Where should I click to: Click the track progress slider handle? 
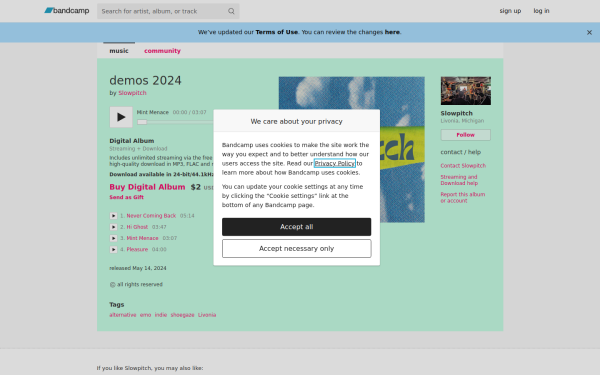click(142, 122)
